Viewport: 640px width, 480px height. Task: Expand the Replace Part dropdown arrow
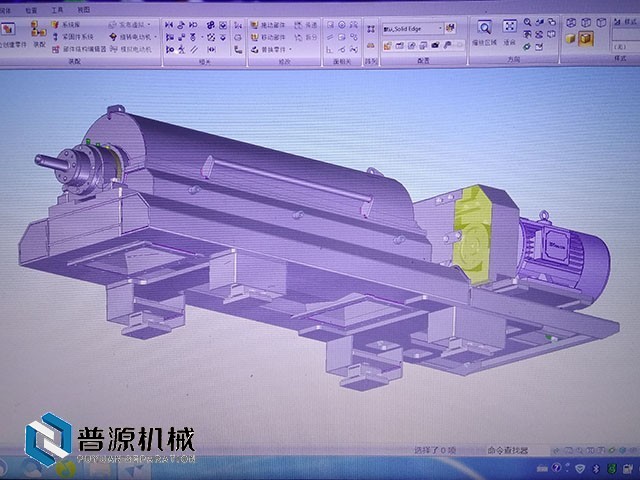[291, 48]
